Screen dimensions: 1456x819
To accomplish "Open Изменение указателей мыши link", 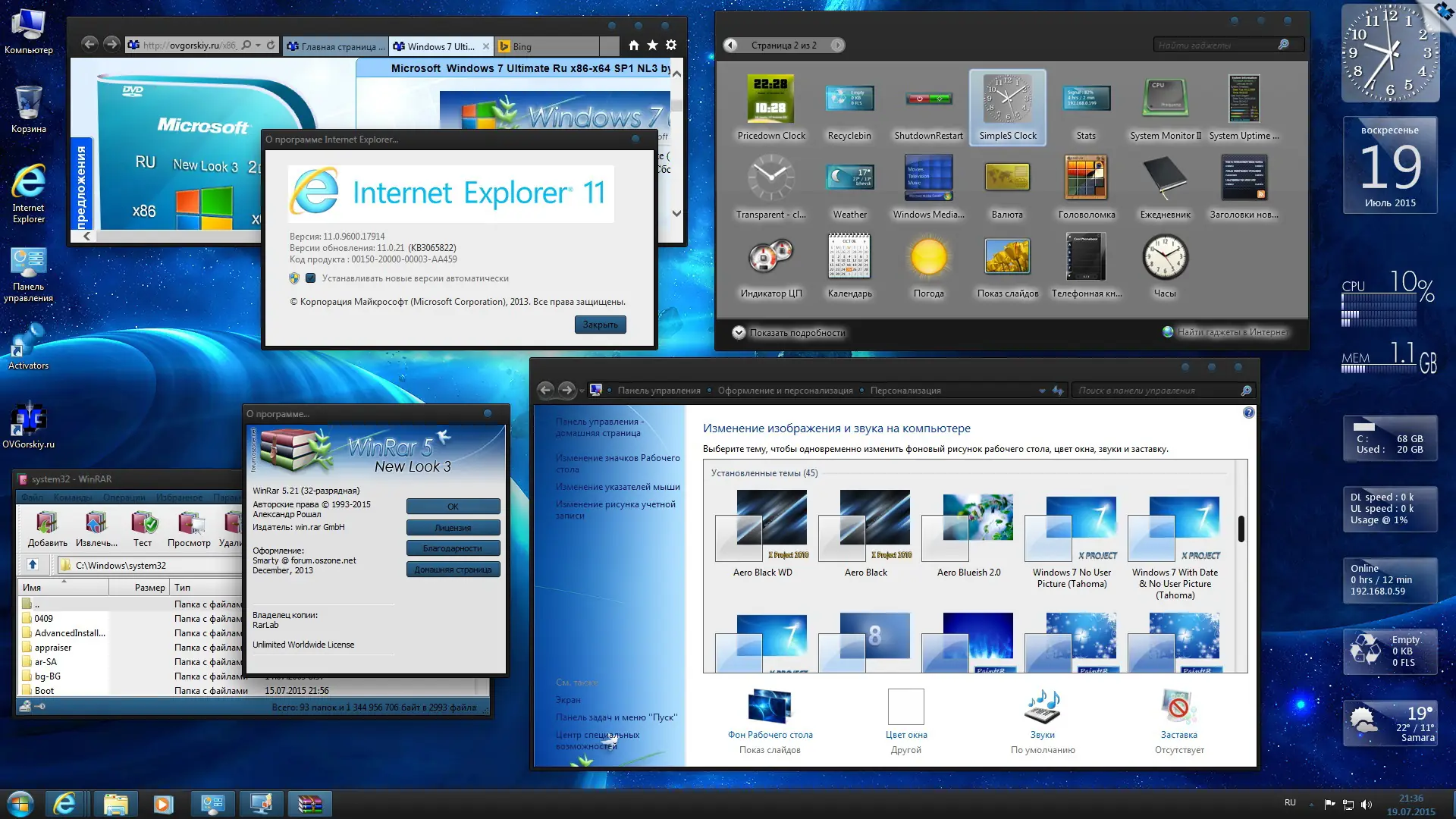I will 617,487.
